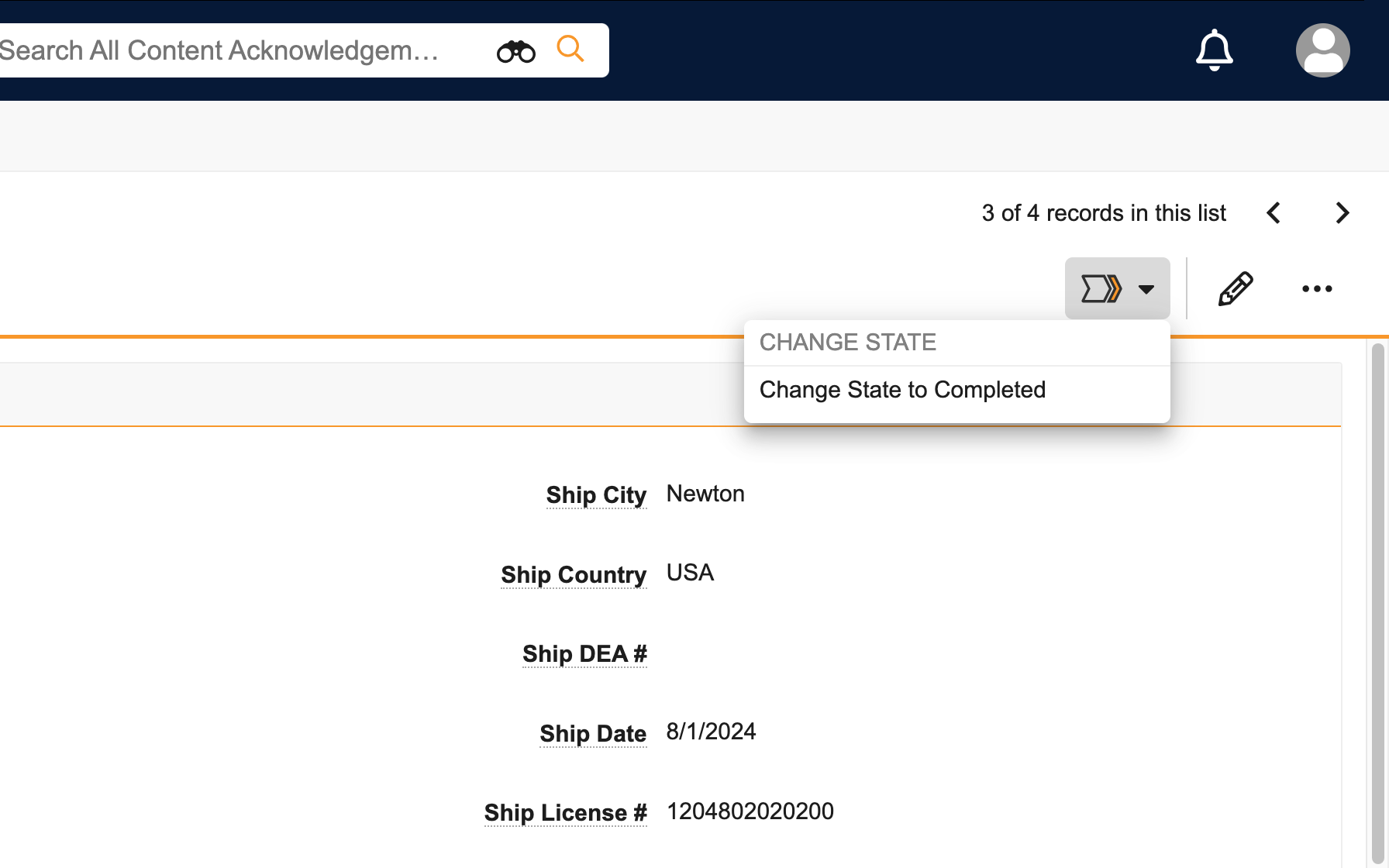Viewport: 1389px width, 868px height.
Task: Click the vertical page scrollbar
Action: [1377, 604]
